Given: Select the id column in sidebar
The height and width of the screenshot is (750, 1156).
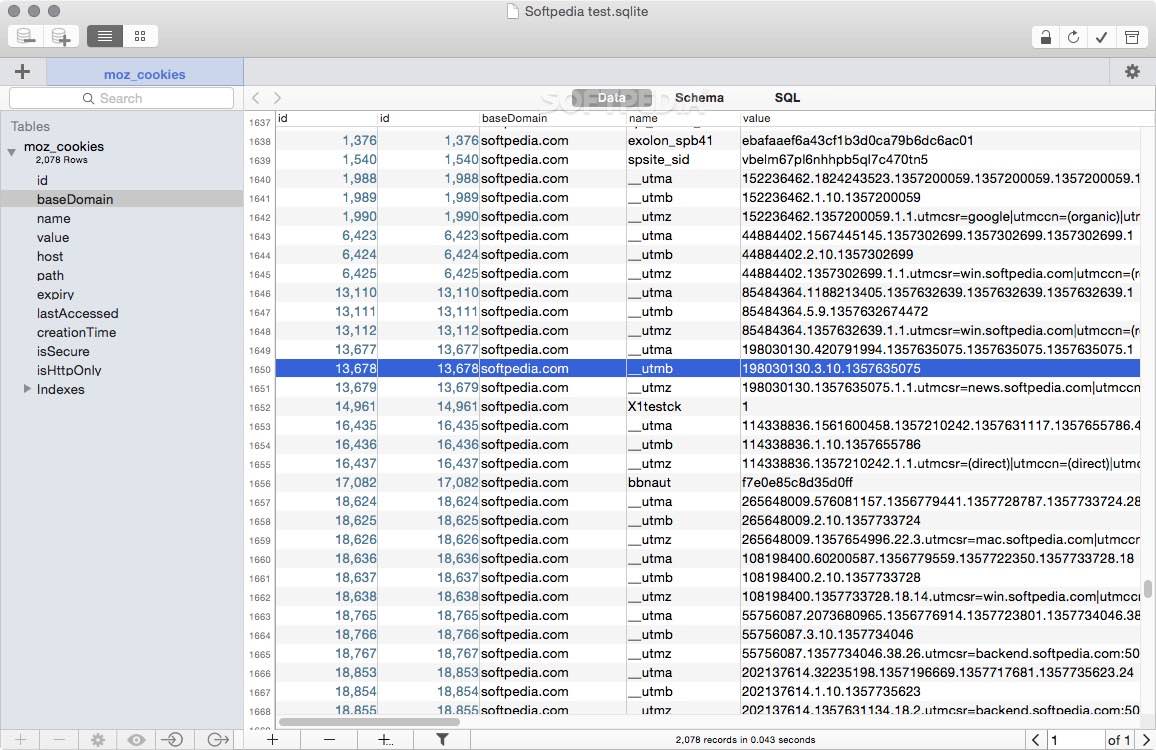Looking at the screenshot, I should [x=42, y=180].
